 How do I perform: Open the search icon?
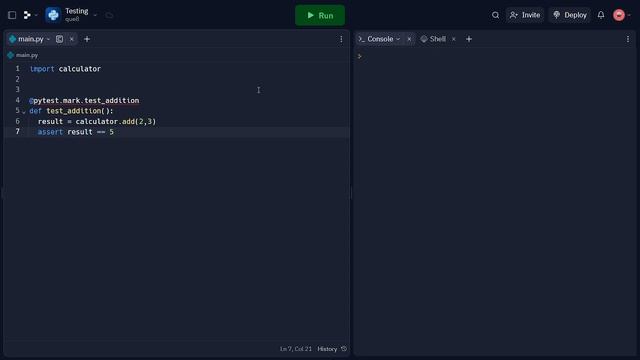[x=495, y=15]
